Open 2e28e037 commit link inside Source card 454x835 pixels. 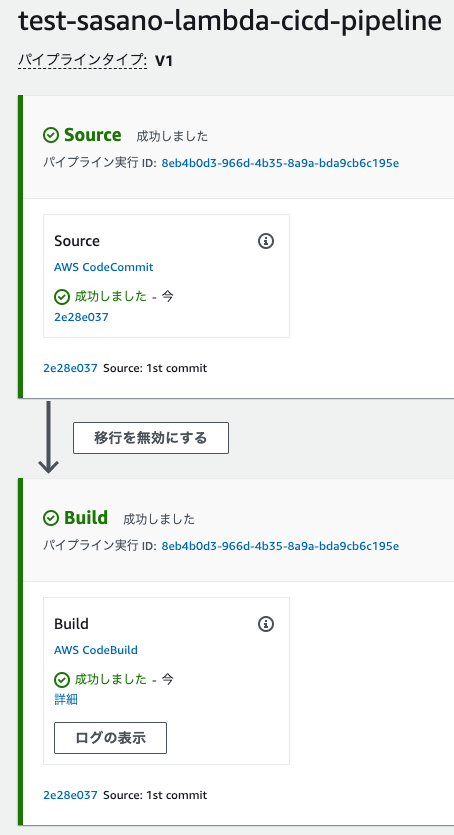pyautogui.click(x=81, y=317)
